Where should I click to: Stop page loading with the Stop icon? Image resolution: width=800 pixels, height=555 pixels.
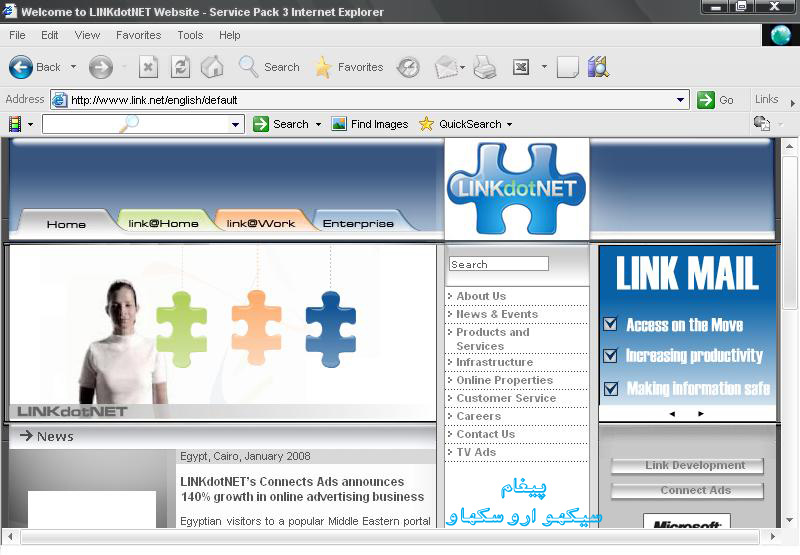coord(148,67)
